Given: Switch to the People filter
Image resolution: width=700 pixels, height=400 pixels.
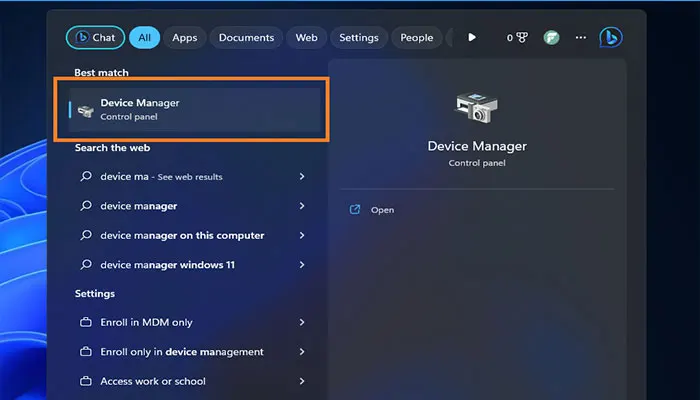Looking at the screenshot, I should pos(416,38).
